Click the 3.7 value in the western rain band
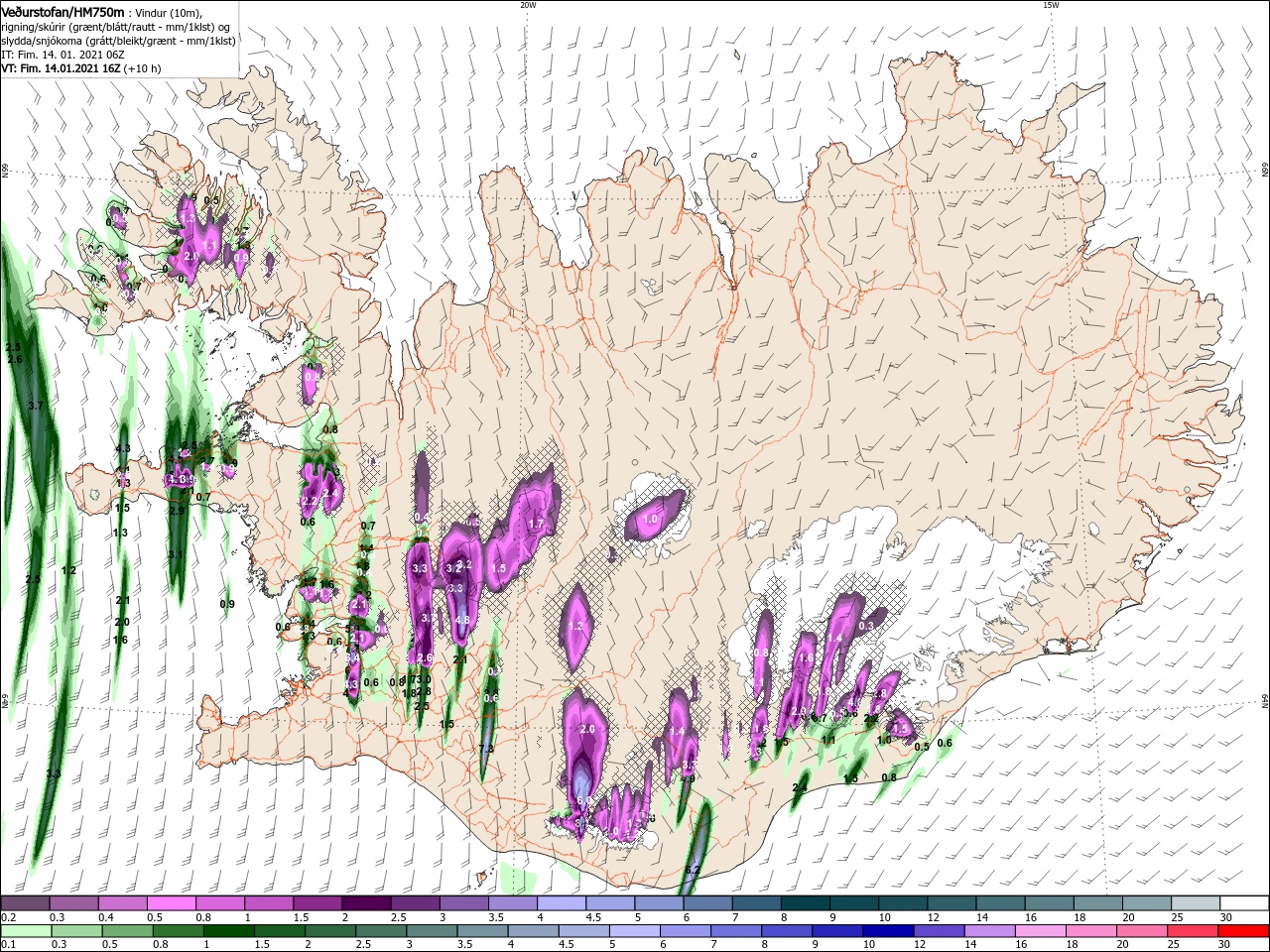 (37, 406)
